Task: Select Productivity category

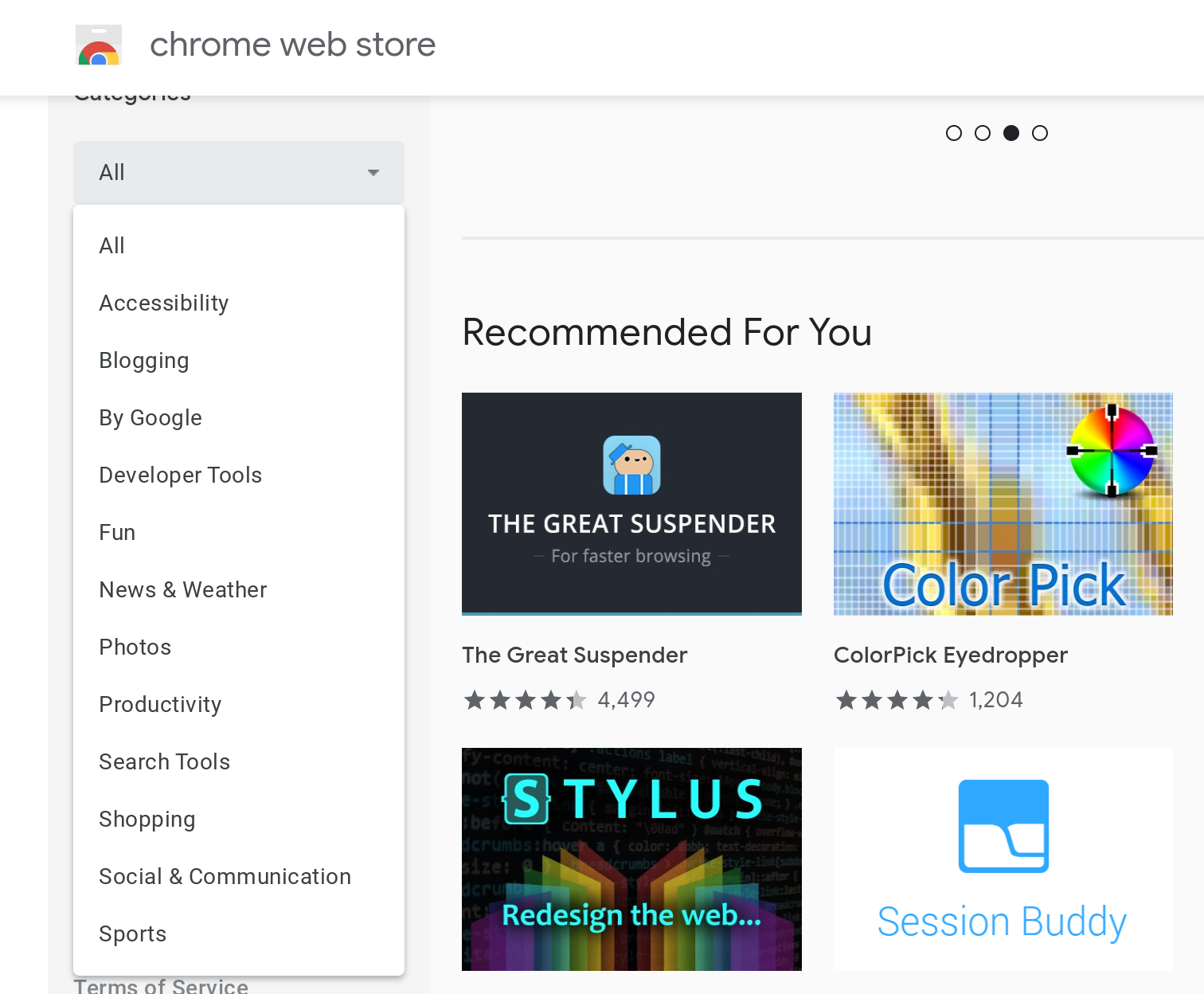Action: click(x=239, y=704)
